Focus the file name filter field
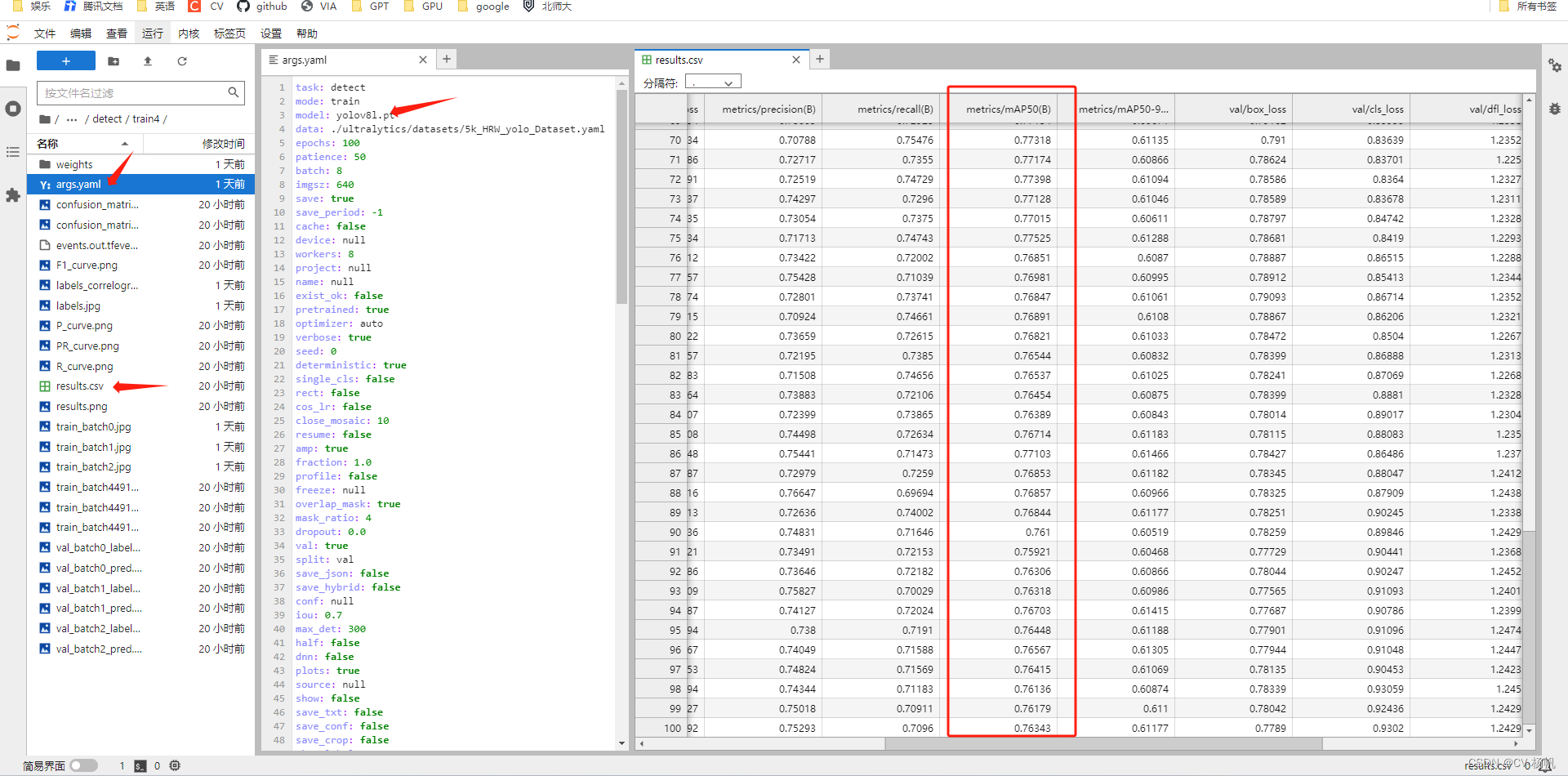The width and height of the screenshot is (1568, 776). tap(140, 93)
